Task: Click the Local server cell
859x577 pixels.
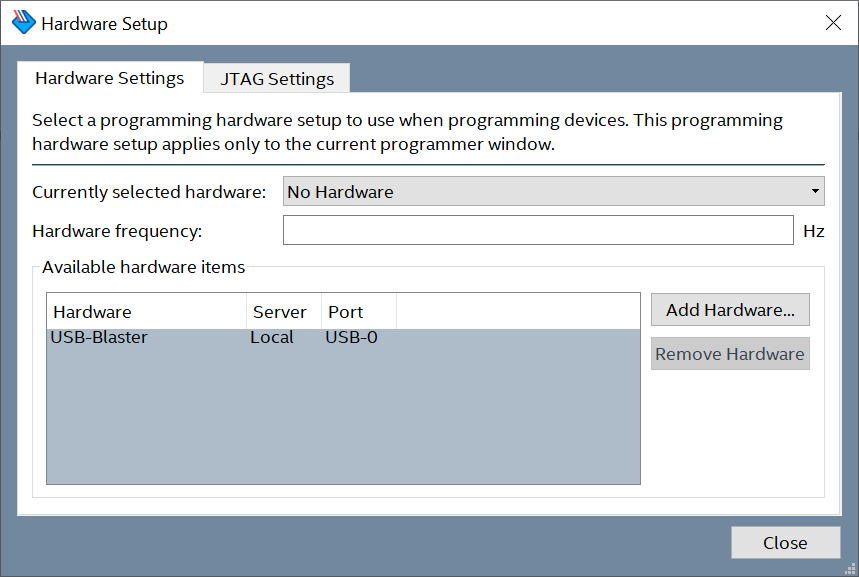Action: 272,338
